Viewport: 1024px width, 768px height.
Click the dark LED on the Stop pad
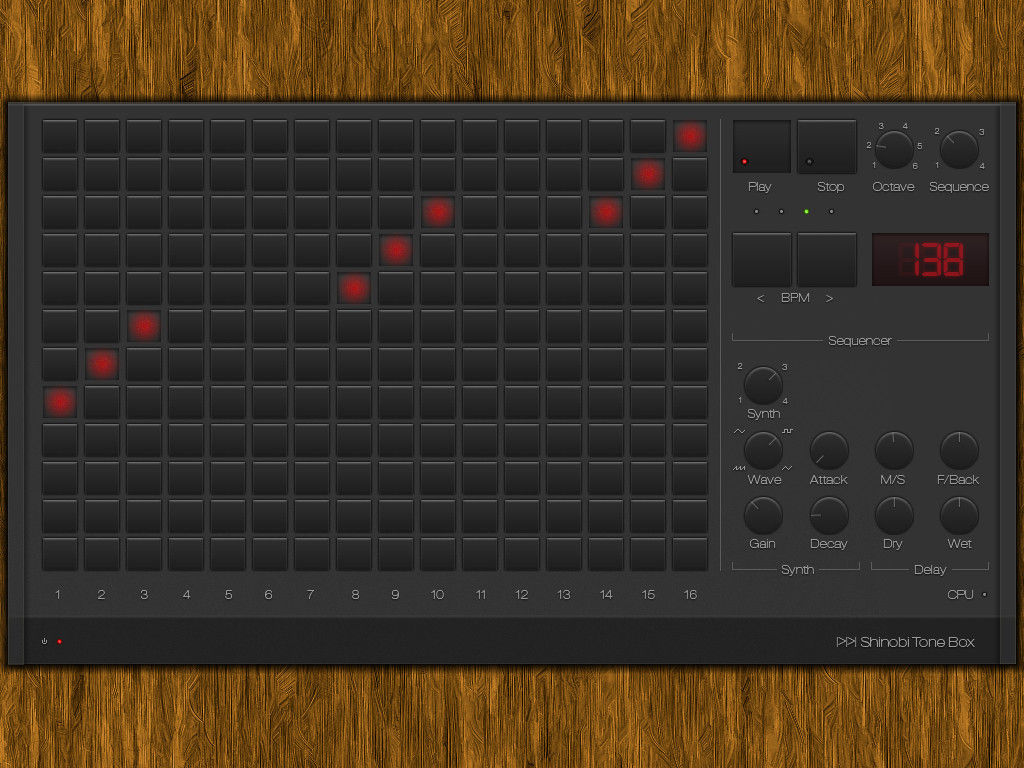point(809,161)
